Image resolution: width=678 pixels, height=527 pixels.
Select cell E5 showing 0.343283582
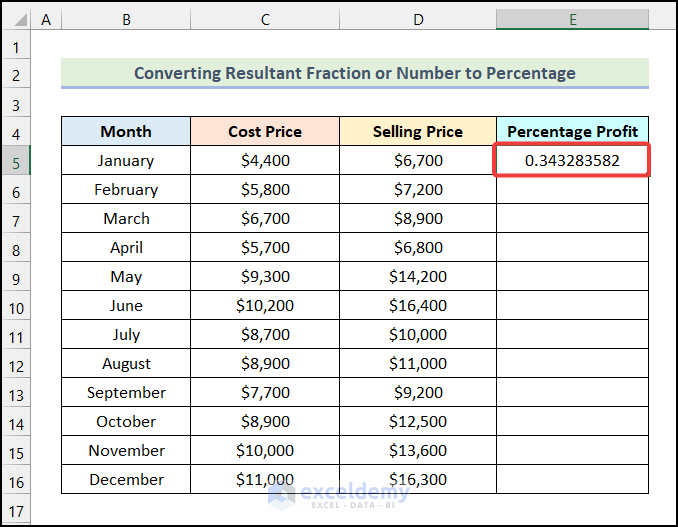pyautogui.click(x=572, y=160)
